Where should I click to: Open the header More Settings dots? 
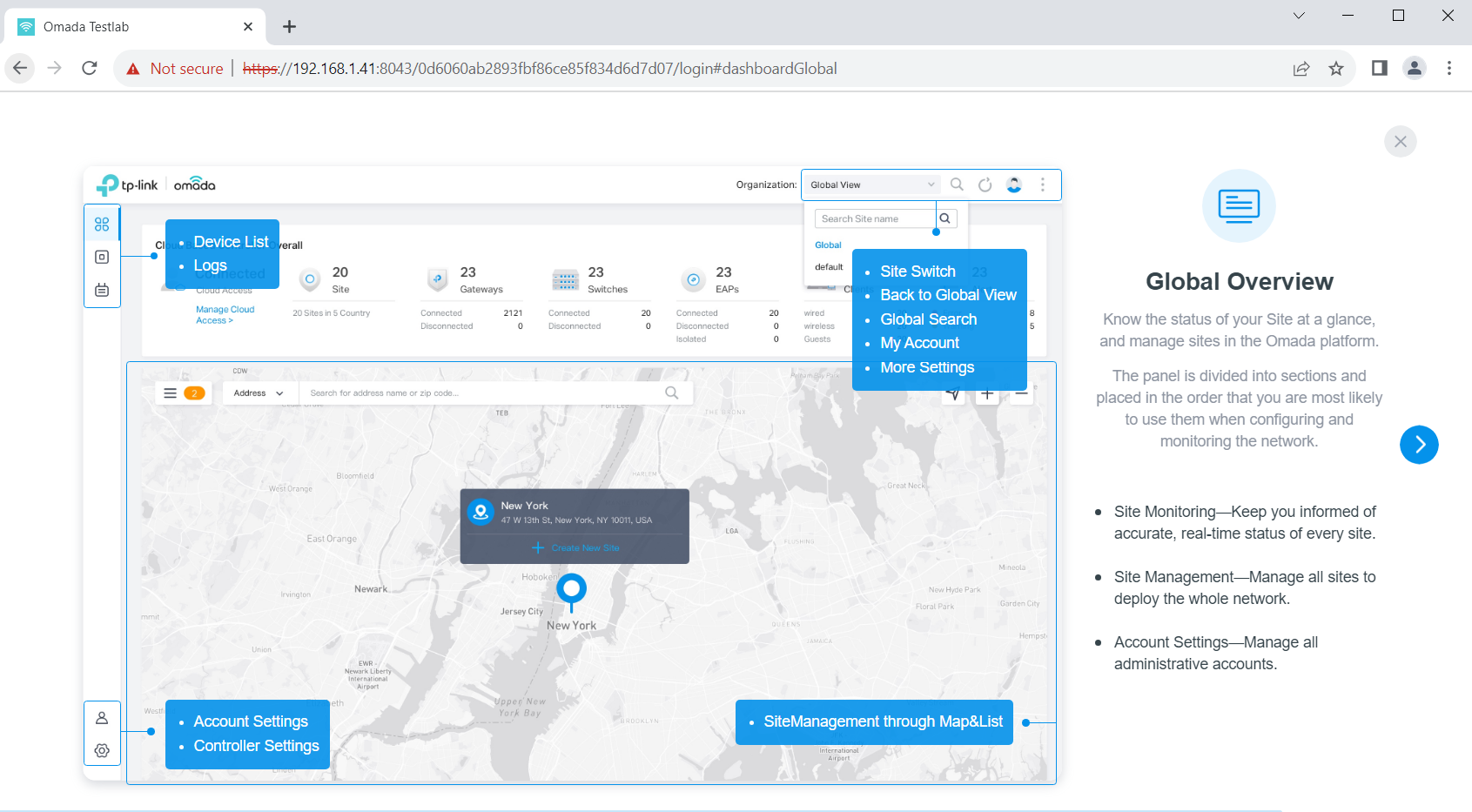[1043, 185]
